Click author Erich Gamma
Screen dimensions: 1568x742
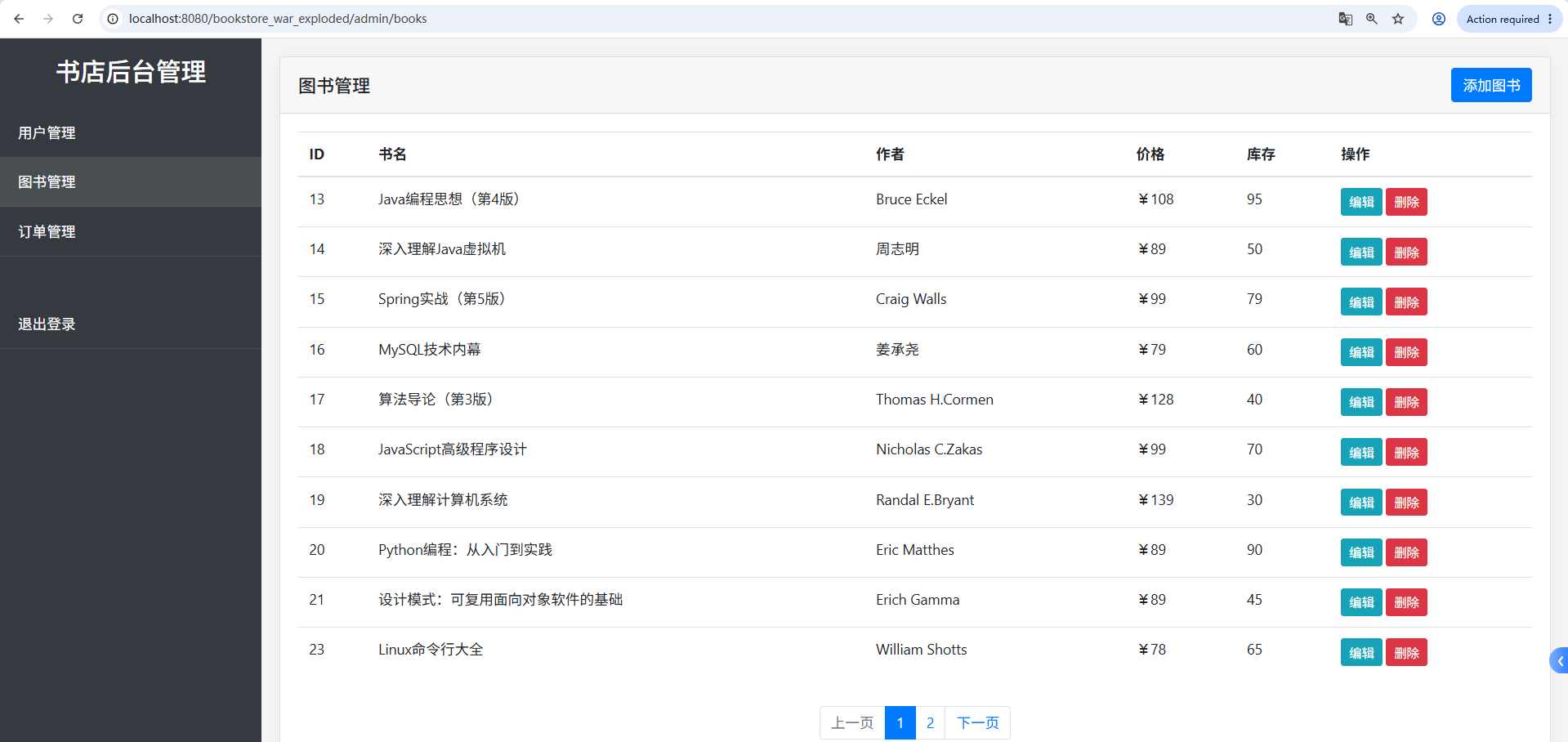(x=918, y=600)
